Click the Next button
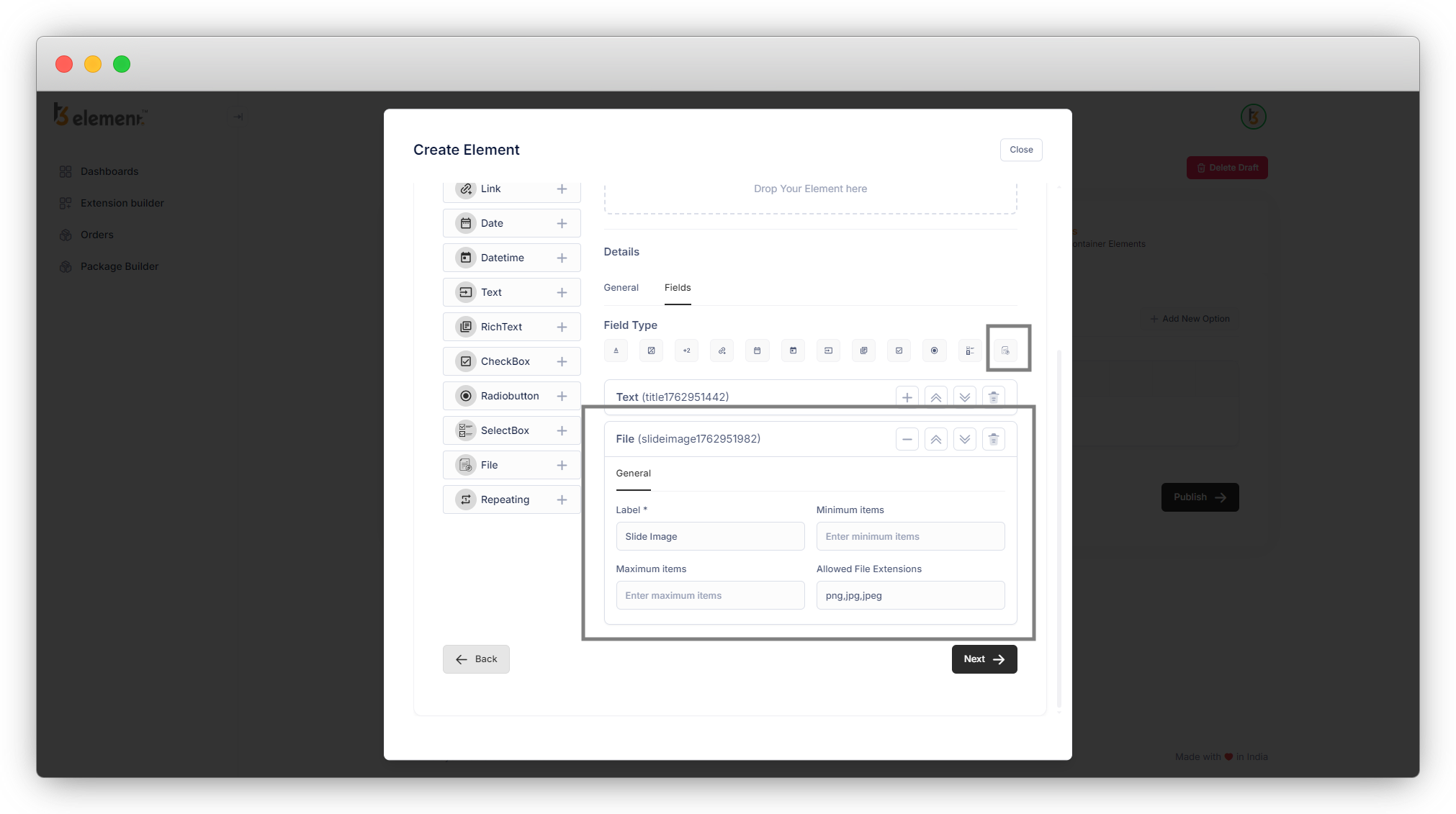 pyautogui.click(x=984, y=659)
